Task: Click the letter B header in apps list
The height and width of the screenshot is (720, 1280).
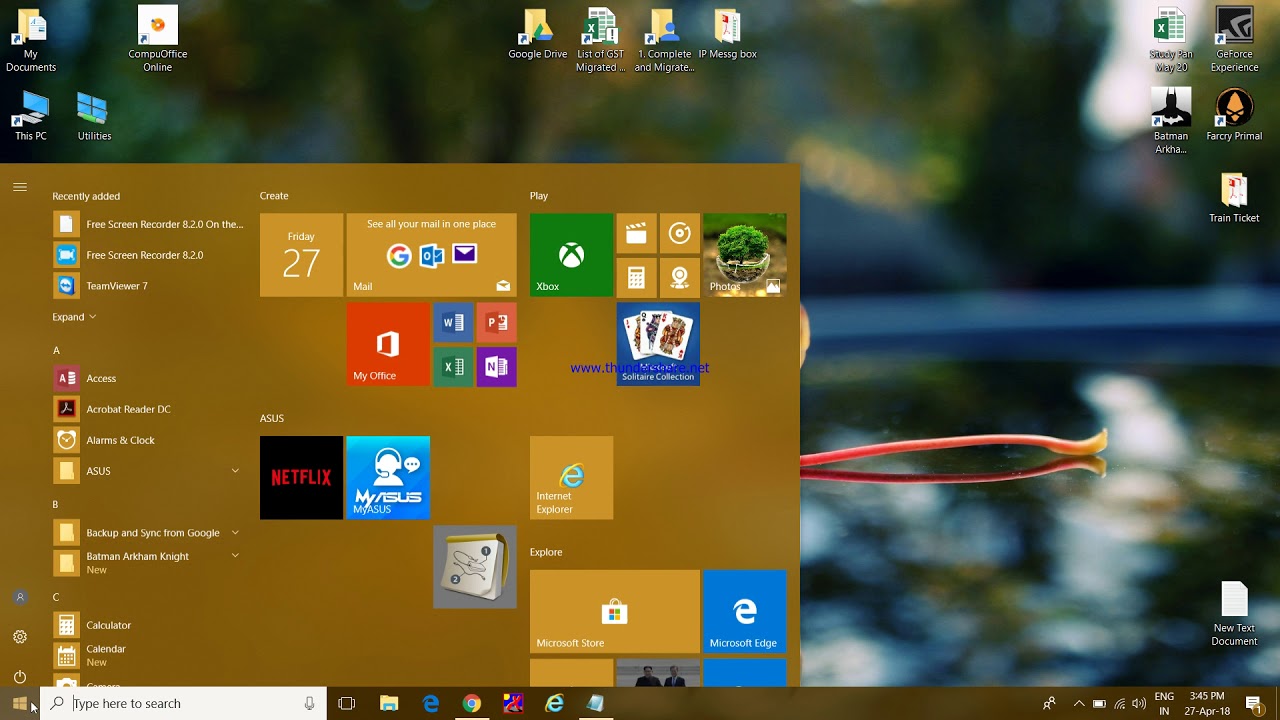Action: tap(56, 505)
